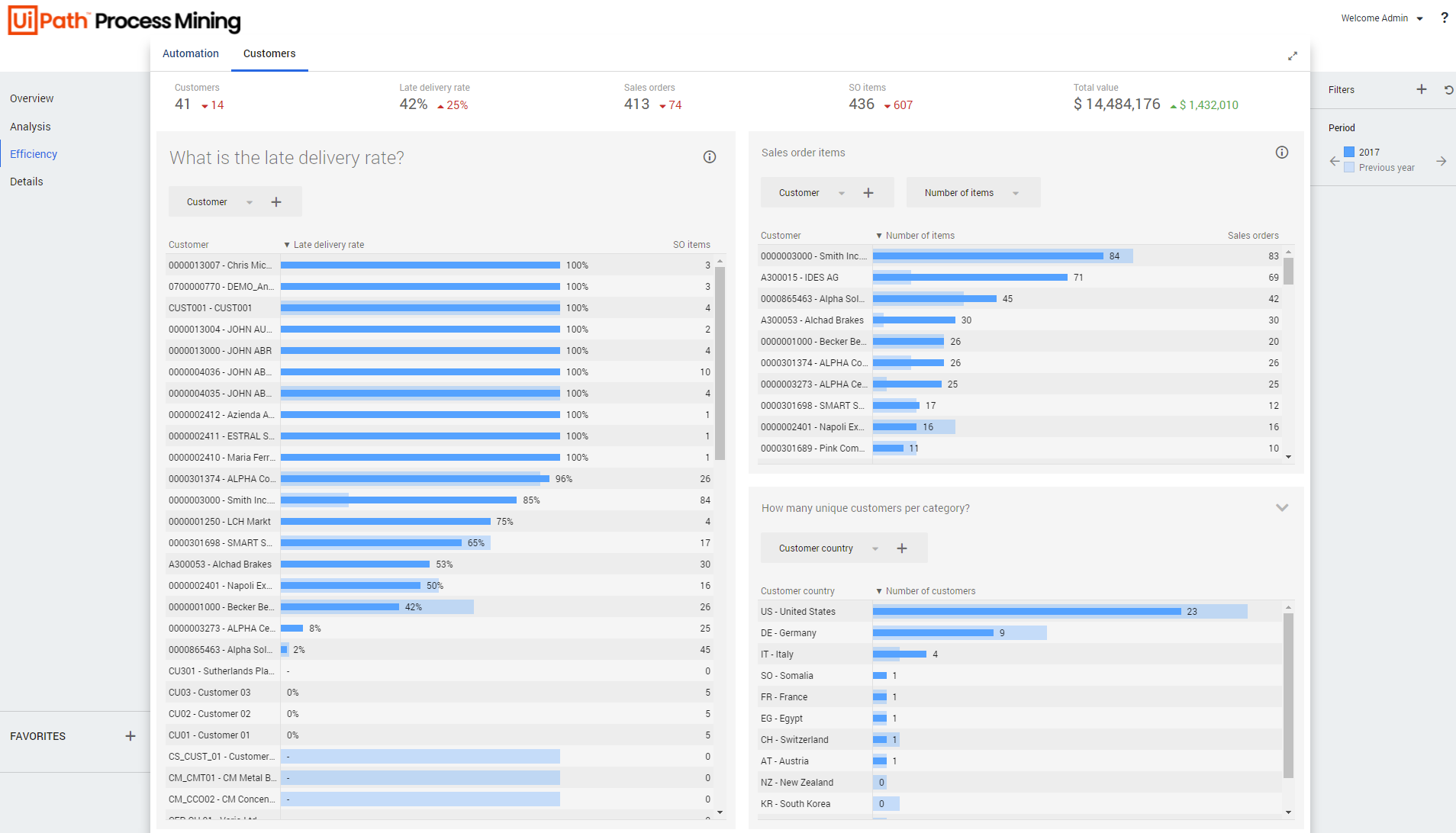Select row 0000013007 - Chris Mic...
Viewport: 1456px width, 833px height.
point(440,265)
